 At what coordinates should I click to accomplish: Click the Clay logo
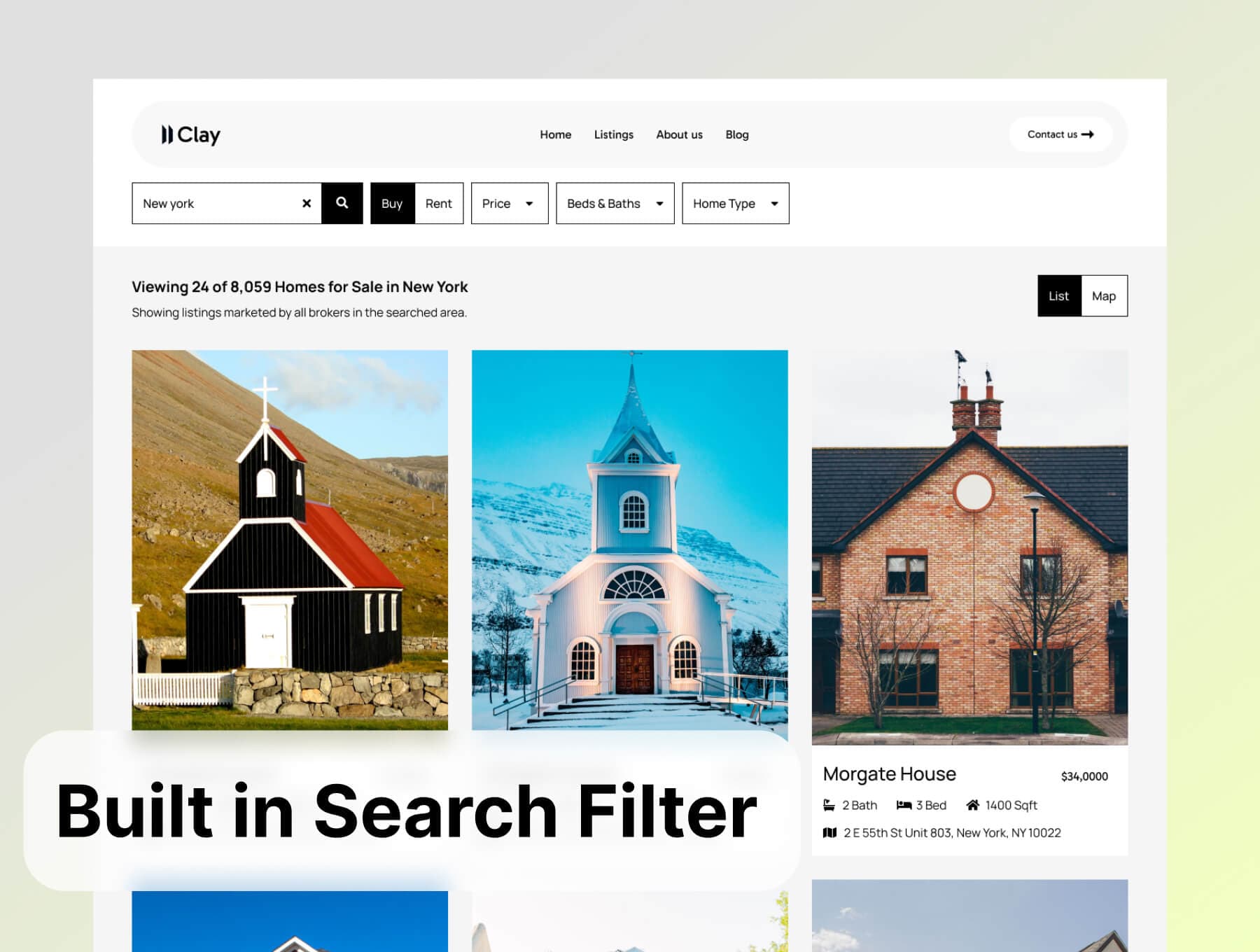click(x=189, y=134)
